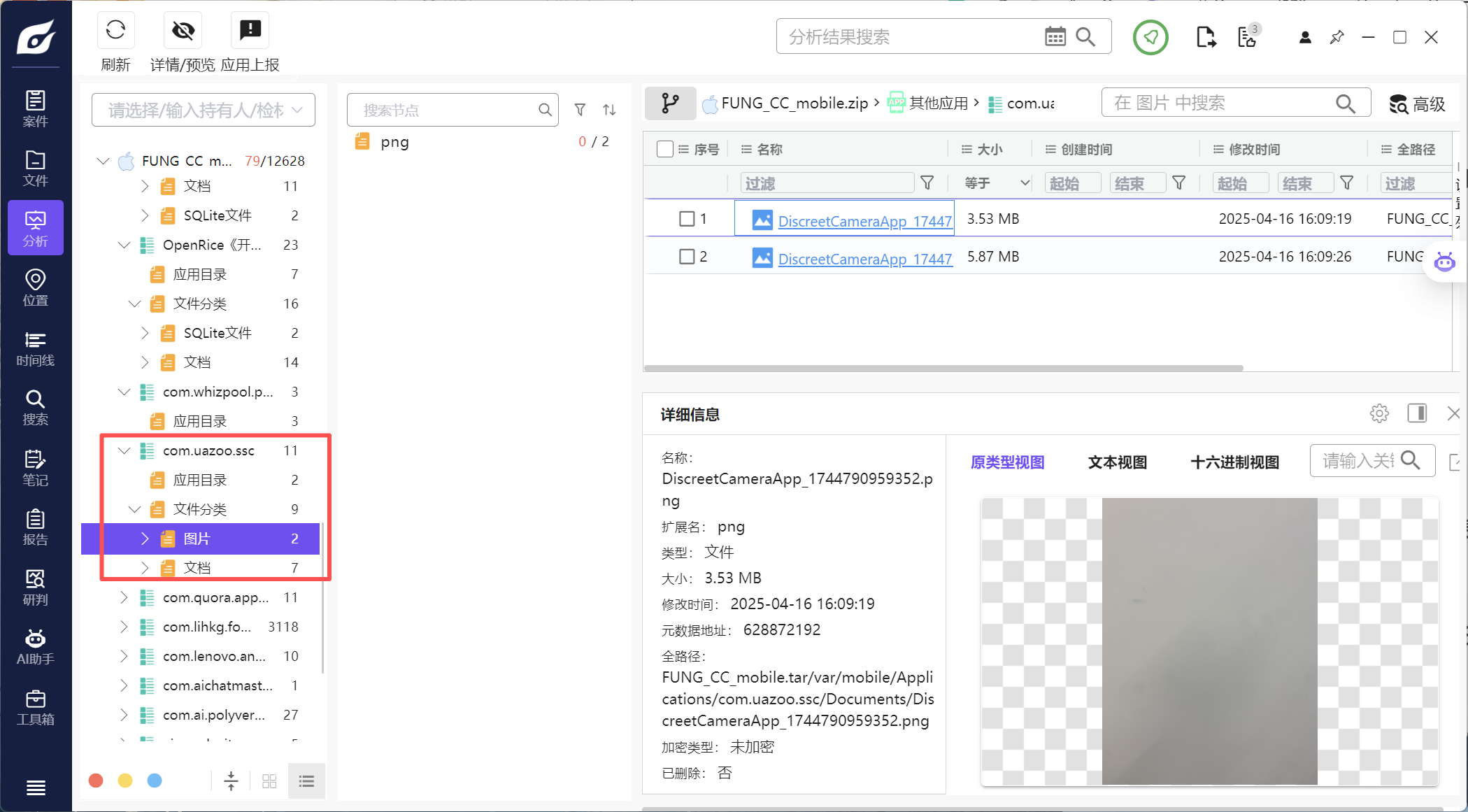1468x812 pixels.
Task: Click the red color tag dot
Action: (x=97, y=781)
